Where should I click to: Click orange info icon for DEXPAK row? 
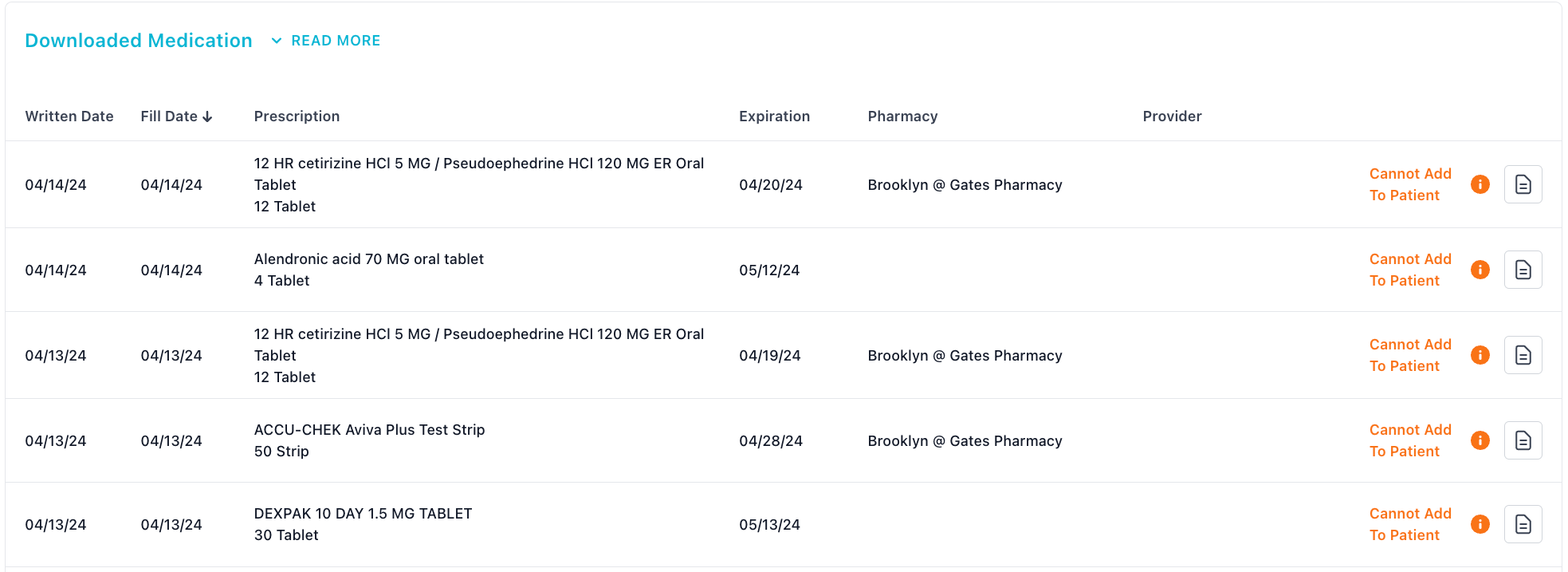click(1480, 524)
